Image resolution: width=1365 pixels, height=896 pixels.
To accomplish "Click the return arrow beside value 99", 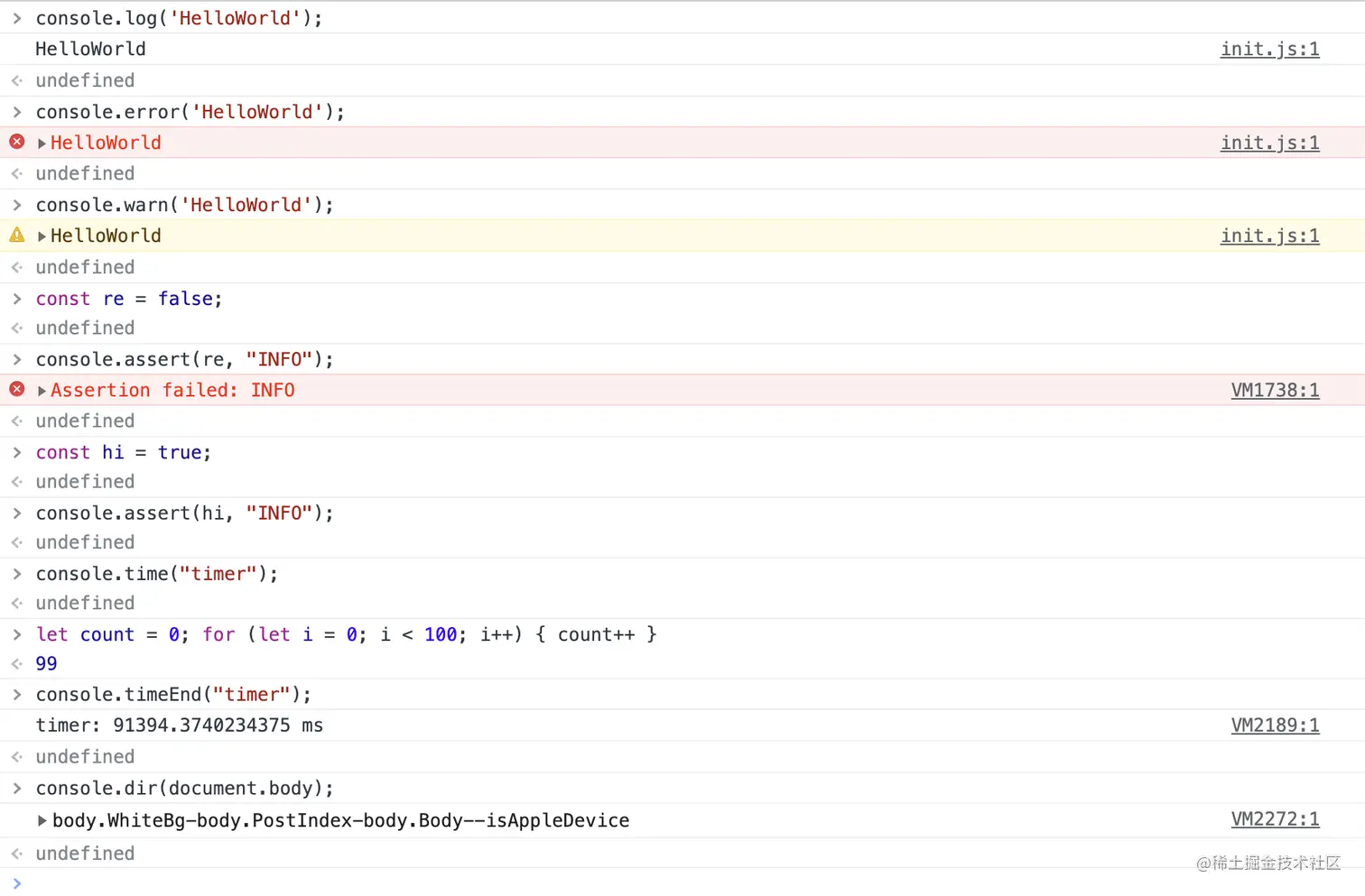I will point(17,663).
